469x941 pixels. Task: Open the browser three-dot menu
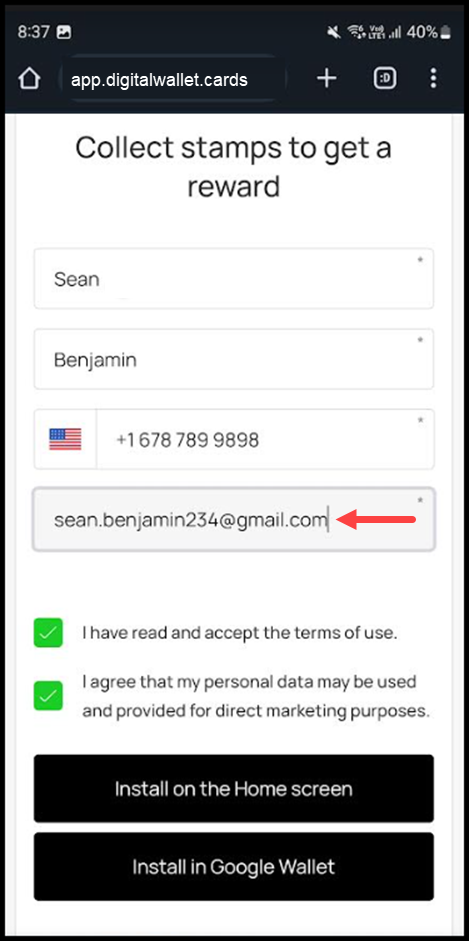pos(434,78)
